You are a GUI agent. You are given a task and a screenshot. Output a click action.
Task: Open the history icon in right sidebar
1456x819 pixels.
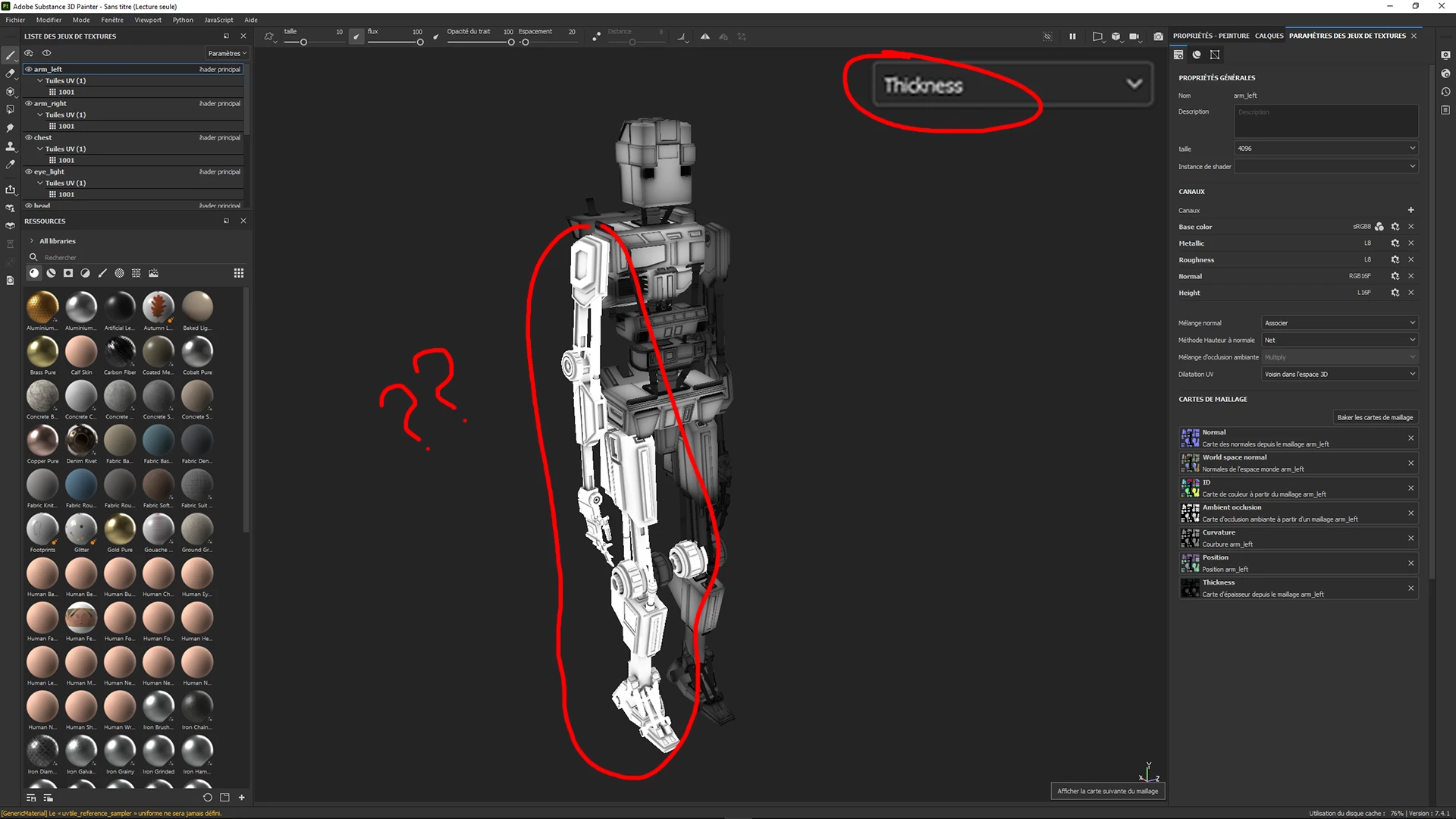tap(1445, 92)
